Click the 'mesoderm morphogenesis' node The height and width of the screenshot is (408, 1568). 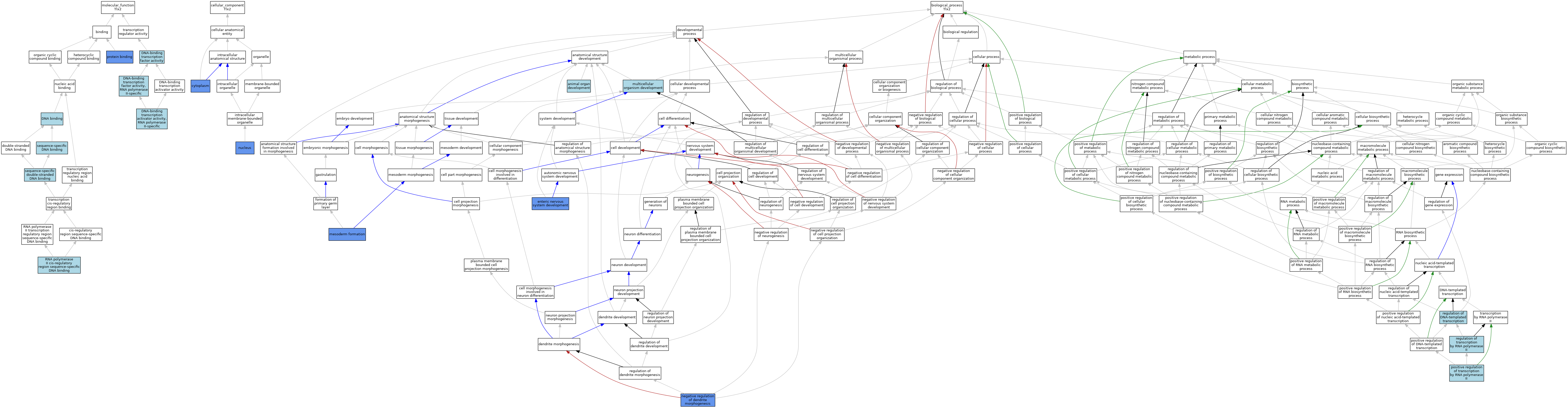click(x=411, y=175)
